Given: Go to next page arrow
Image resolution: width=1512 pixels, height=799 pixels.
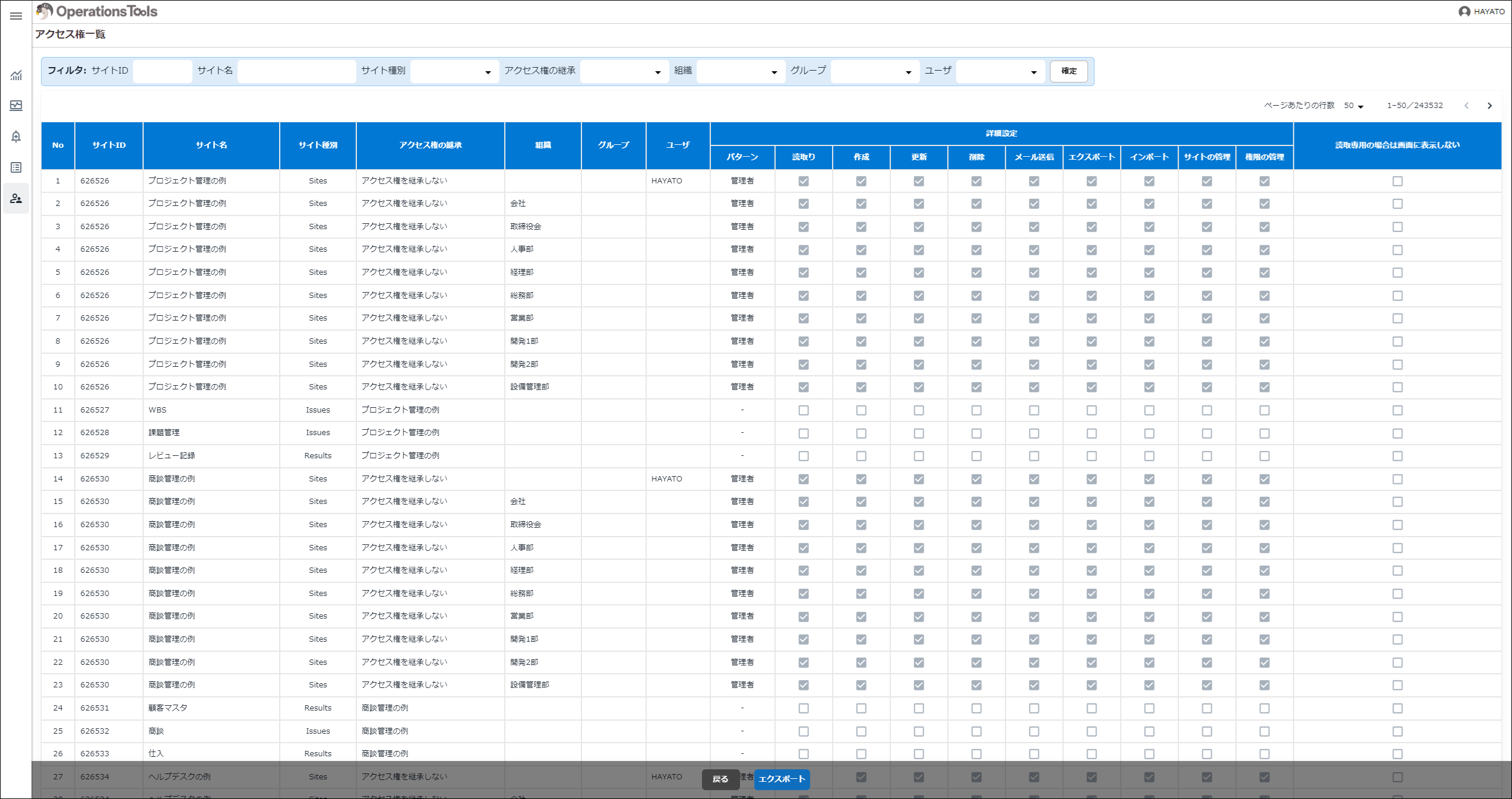Looking at the screenshot, I should pyautogui.click(x=1489, y=106).
